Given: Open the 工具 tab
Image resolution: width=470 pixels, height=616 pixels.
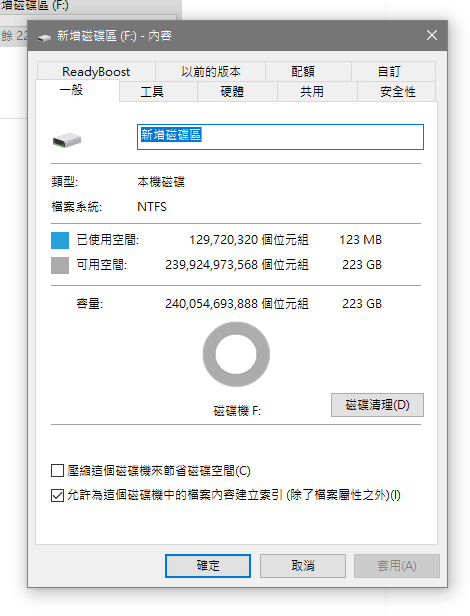Looking at the screenshot, I should click(x=152, y=92).
